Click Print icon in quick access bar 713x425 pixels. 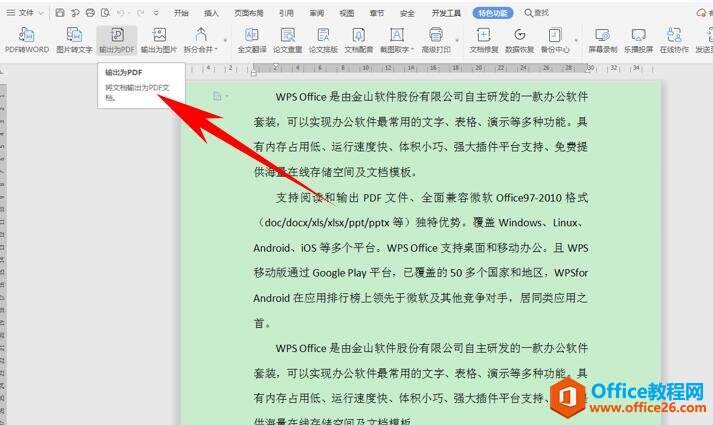90,13
